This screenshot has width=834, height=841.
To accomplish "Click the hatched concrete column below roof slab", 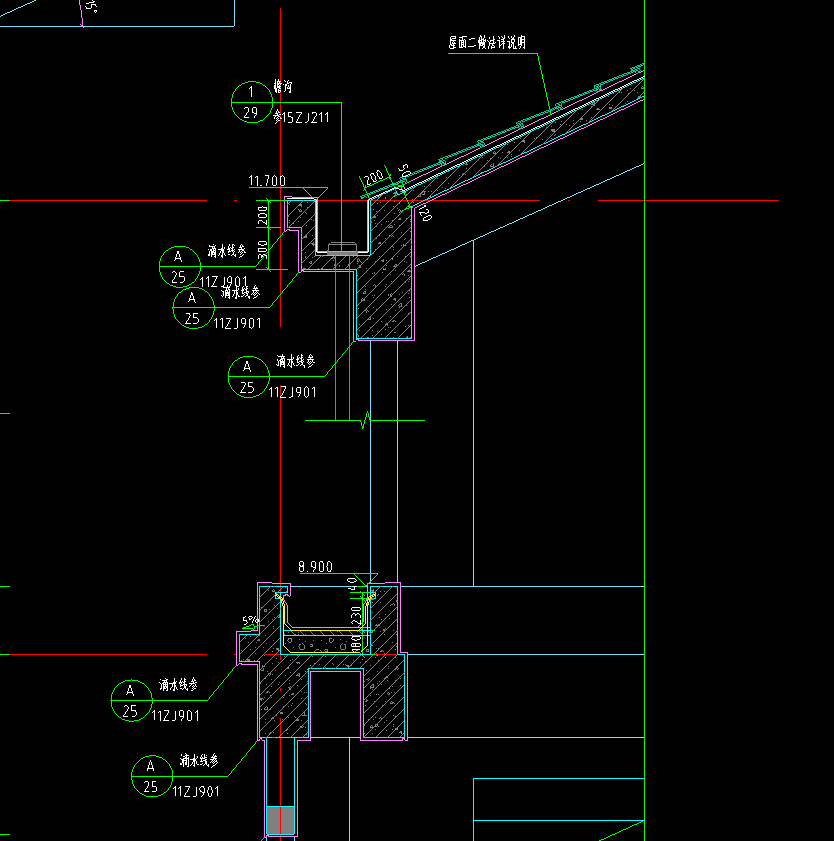I will (385, 274).
